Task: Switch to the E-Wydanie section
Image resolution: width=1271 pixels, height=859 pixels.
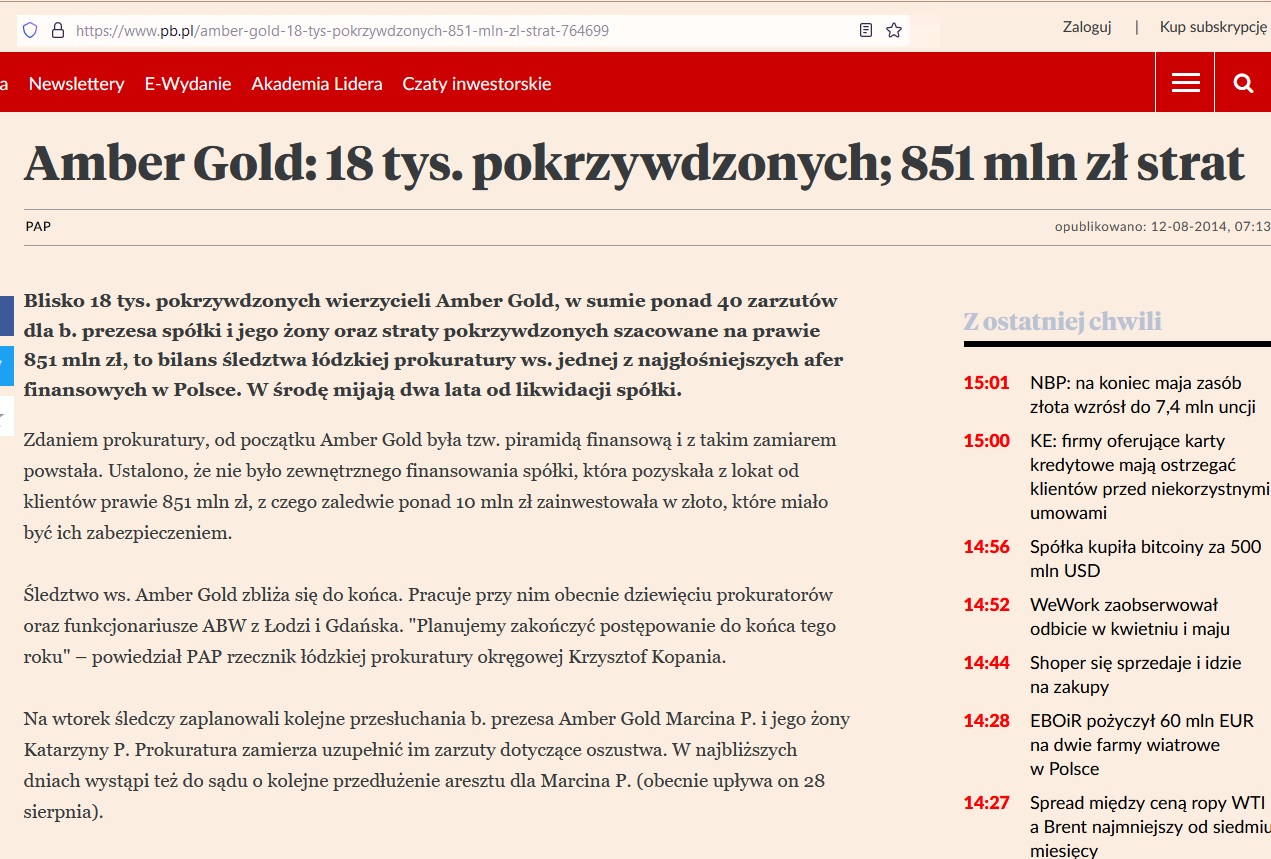Action: click(x=187, y=84)
